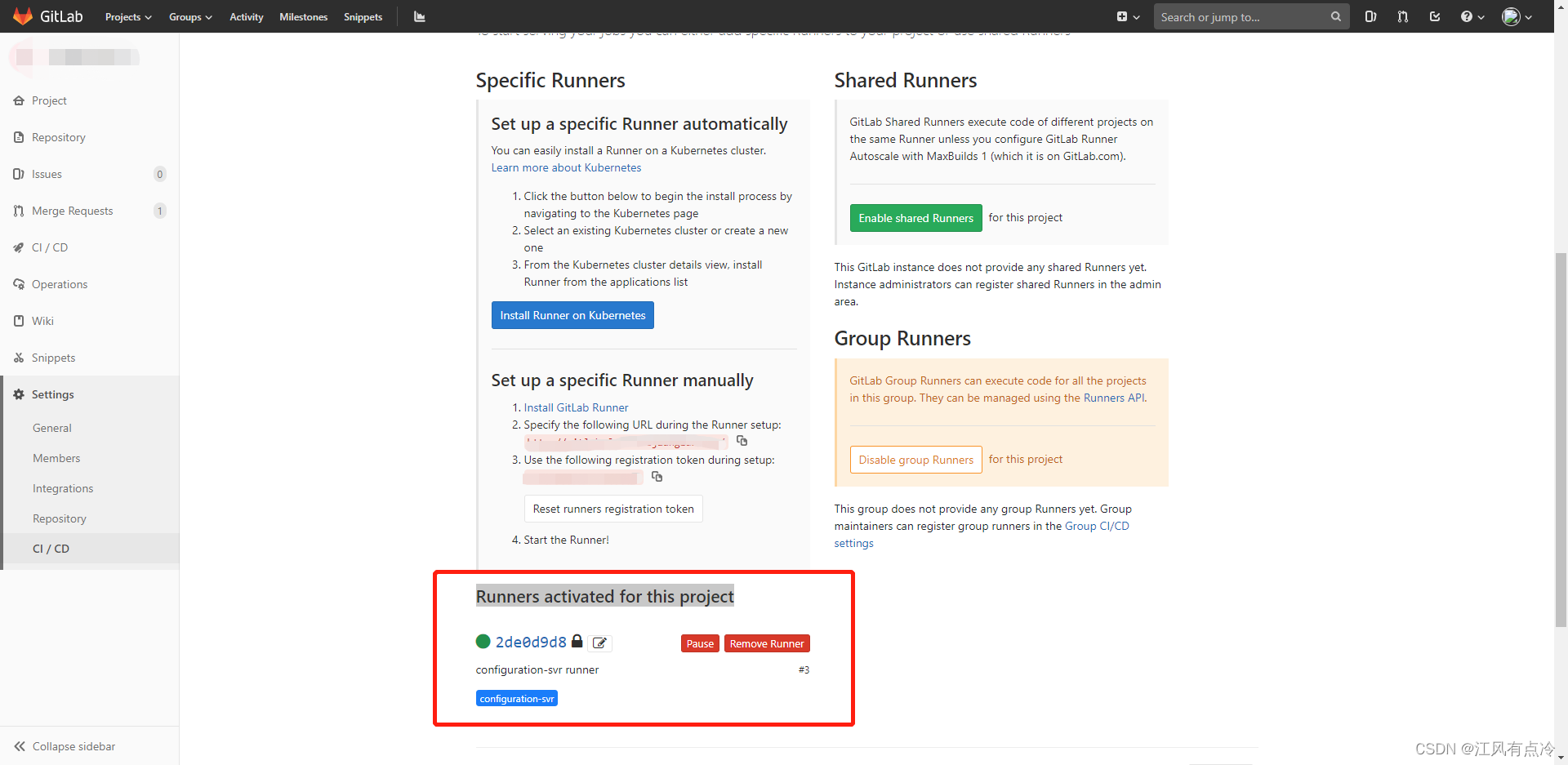Open merge requests icon in top bar
Screen dimensions: 1568x765
tap(1403, 16)
